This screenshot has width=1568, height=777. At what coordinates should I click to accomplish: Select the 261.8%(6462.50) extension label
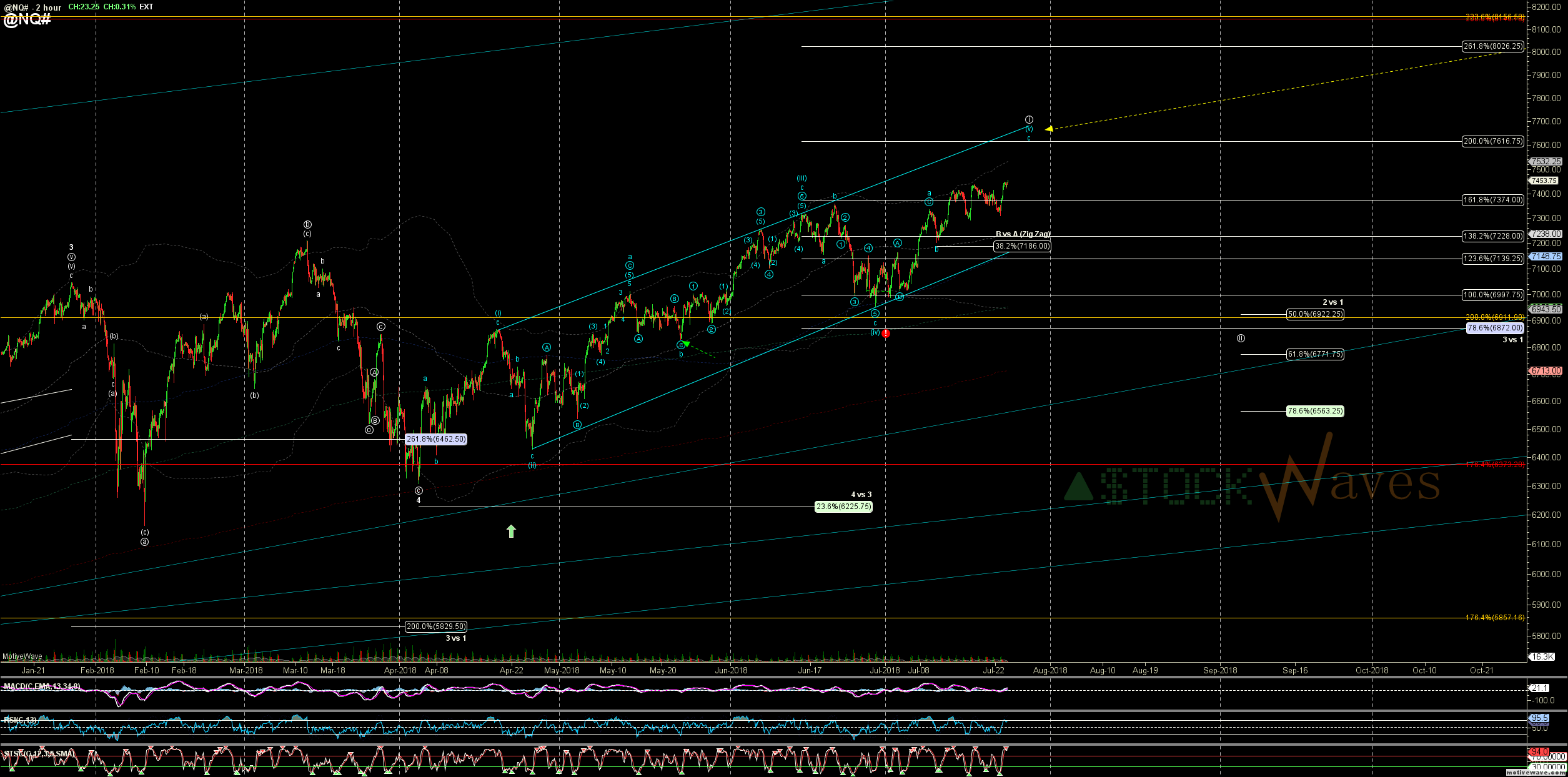click(x=436, y=439)
